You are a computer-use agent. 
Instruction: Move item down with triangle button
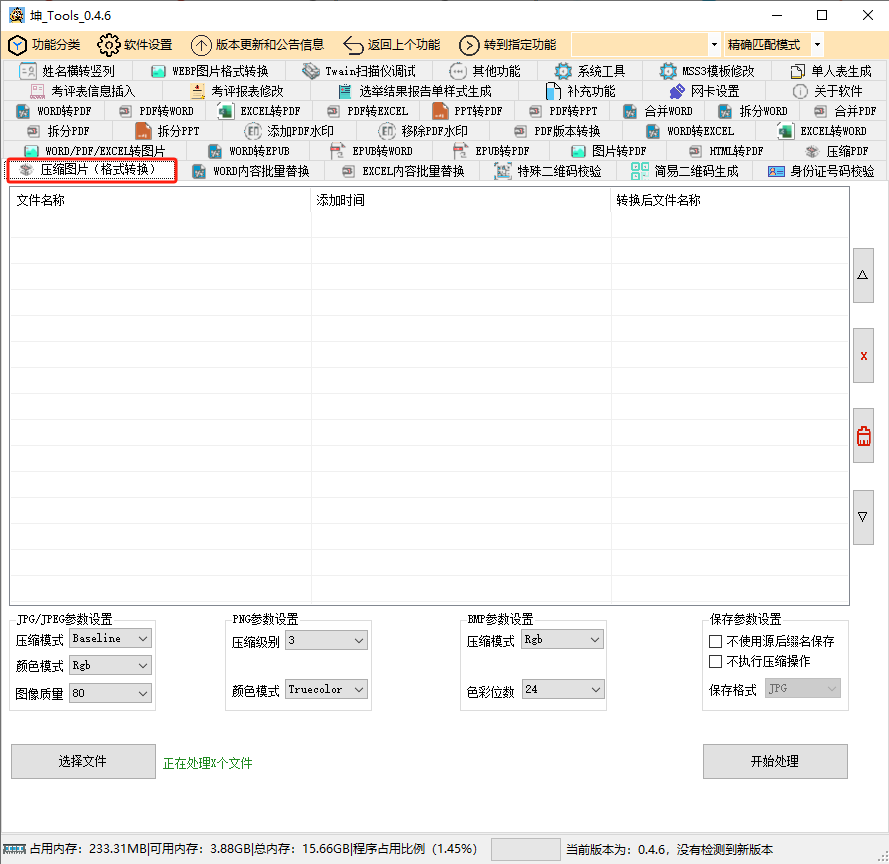pyautogui.click(x=863, y=517)
